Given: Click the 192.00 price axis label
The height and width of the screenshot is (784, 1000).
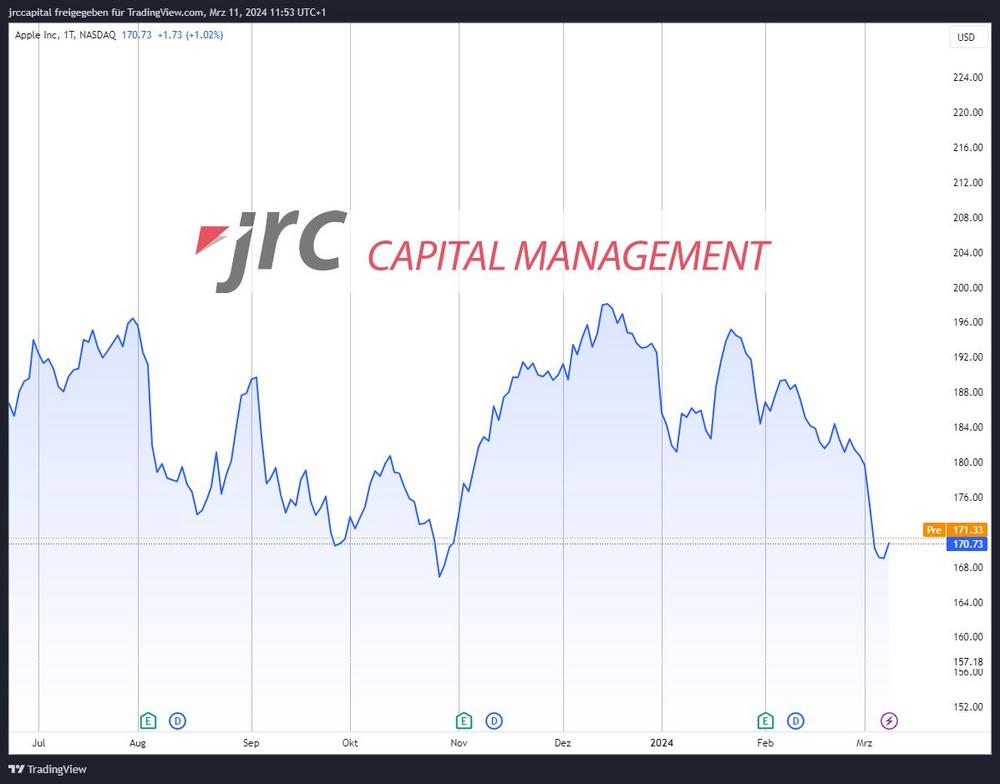Looking at the screenshot, I should pyautogui.click(x=967, y=357).
